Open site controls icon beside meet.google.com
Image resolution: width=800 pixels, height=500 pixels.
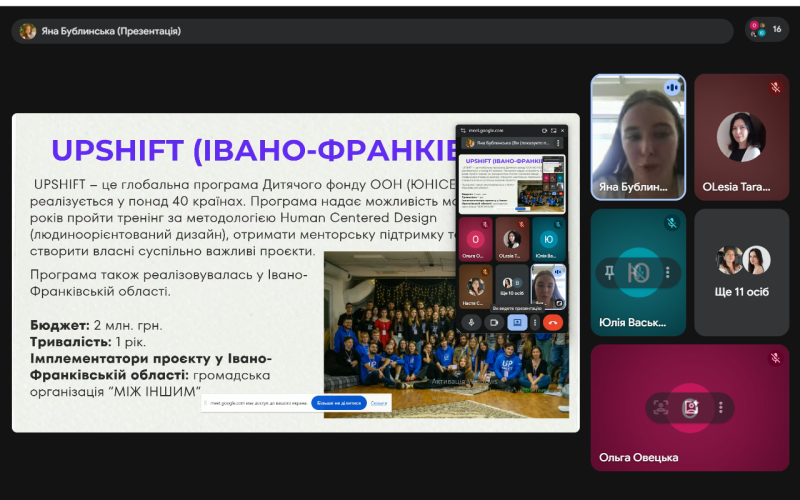pos(463,131)
